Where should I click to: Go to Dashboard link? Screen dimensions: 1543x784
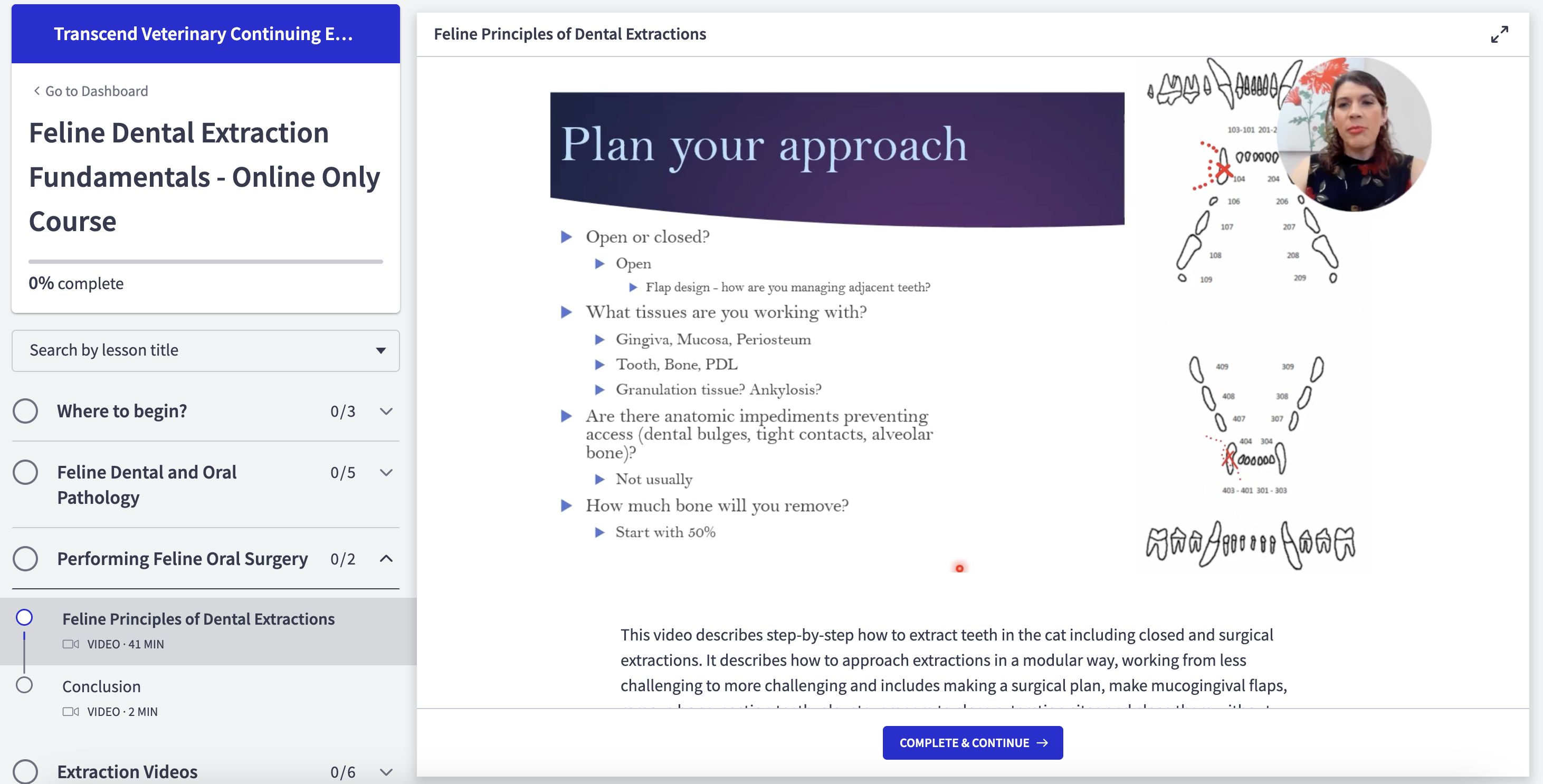pos(97,91)
